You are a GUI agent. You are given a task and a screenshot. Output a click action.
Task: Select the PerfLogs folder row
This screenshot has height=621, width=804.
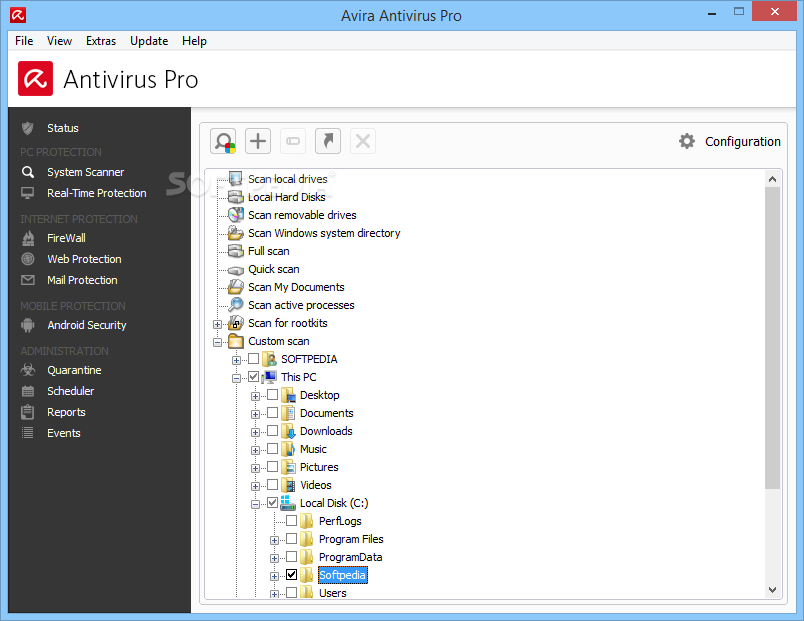tap(340, 521)
